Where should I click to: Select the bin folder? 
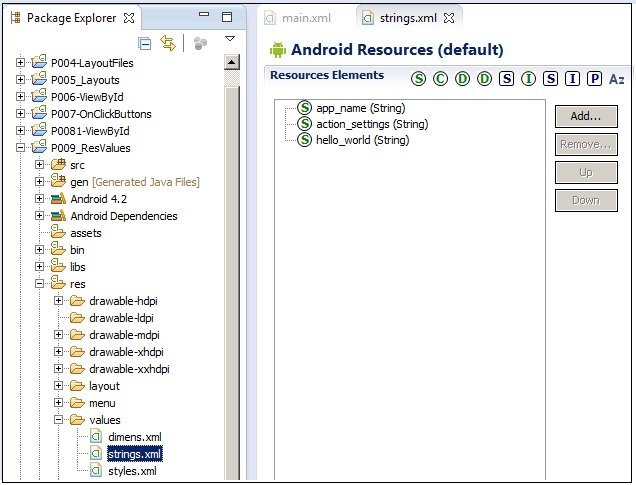point(77,250)
